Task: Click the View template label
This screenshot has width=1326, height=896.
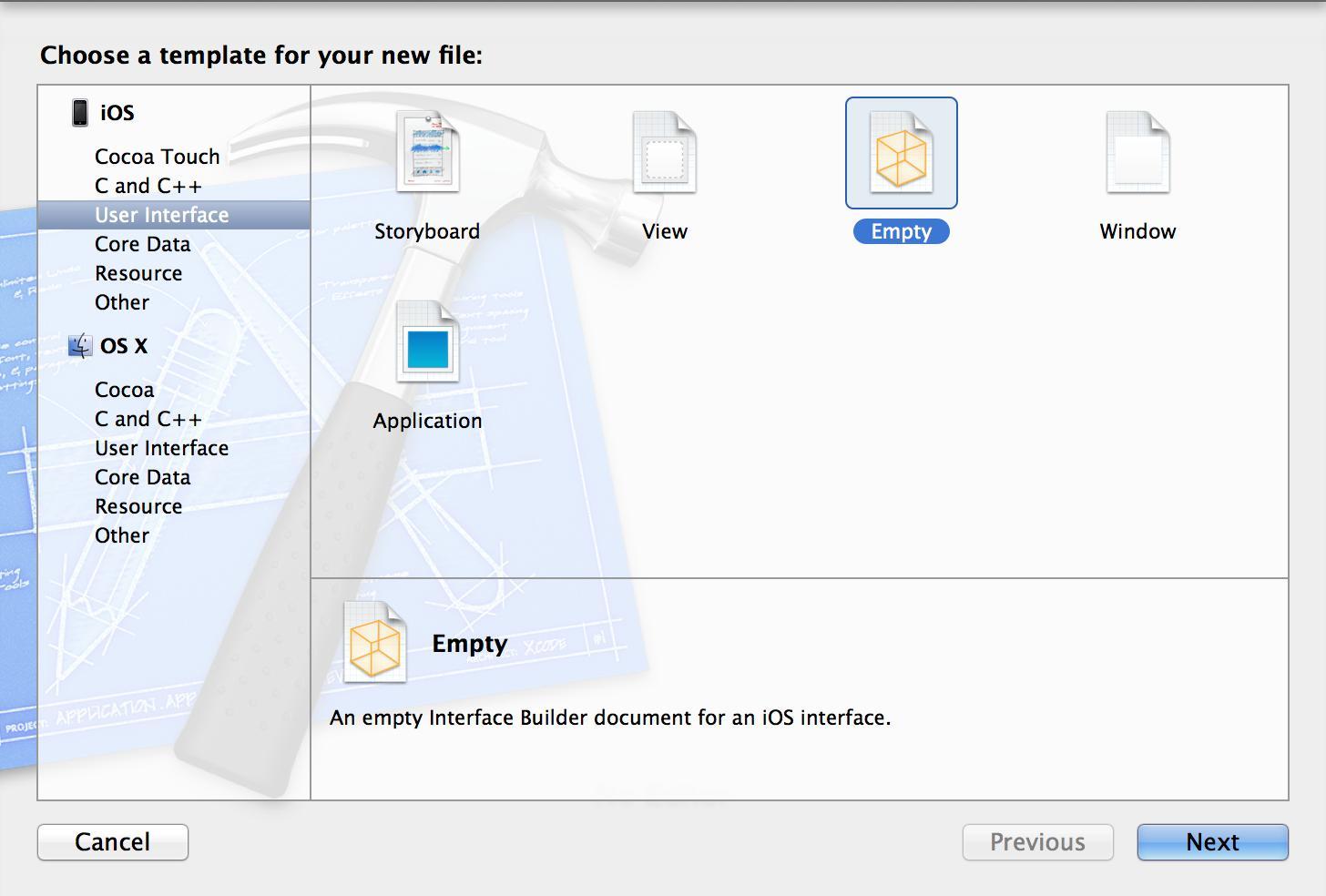Action: point(665,231)
